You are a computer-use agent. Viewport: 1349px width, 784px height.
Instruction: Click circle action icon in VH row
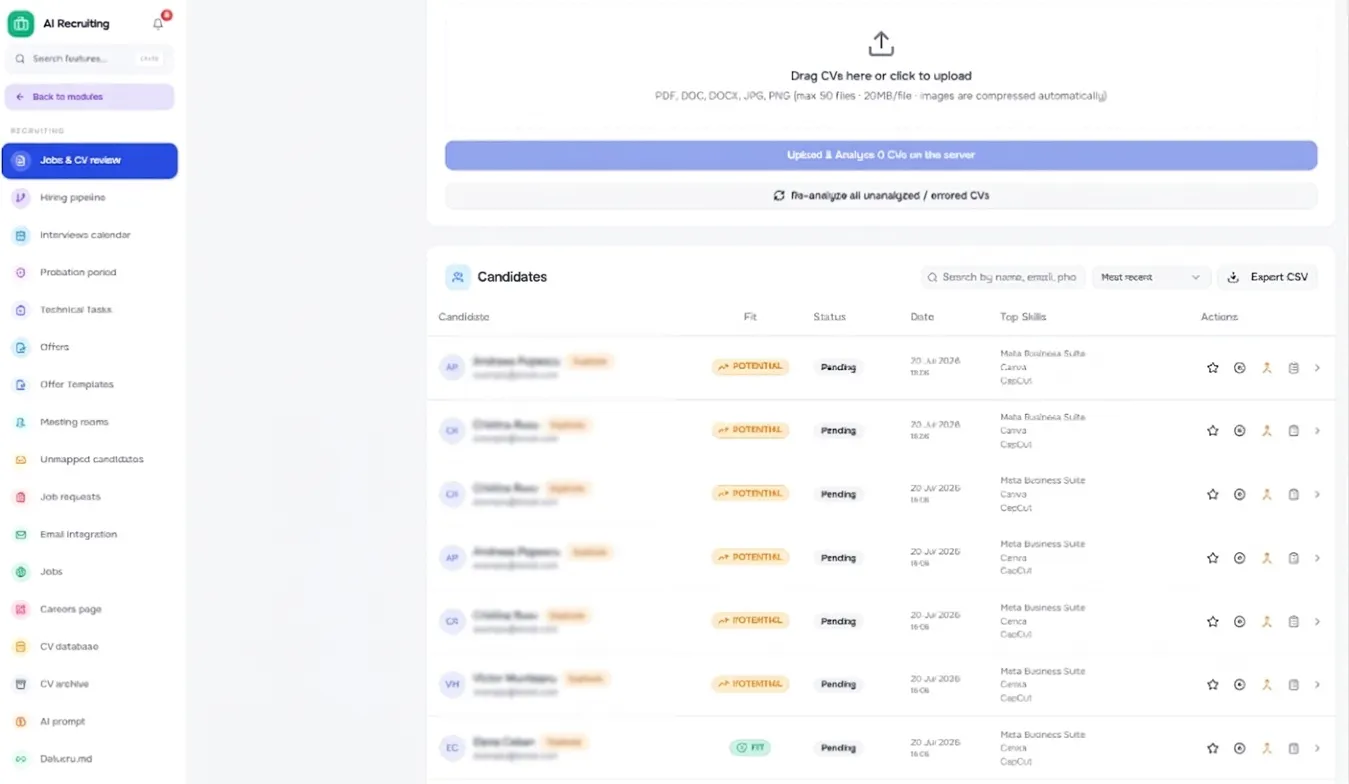pyautogui.click(x=1240, y=685)
